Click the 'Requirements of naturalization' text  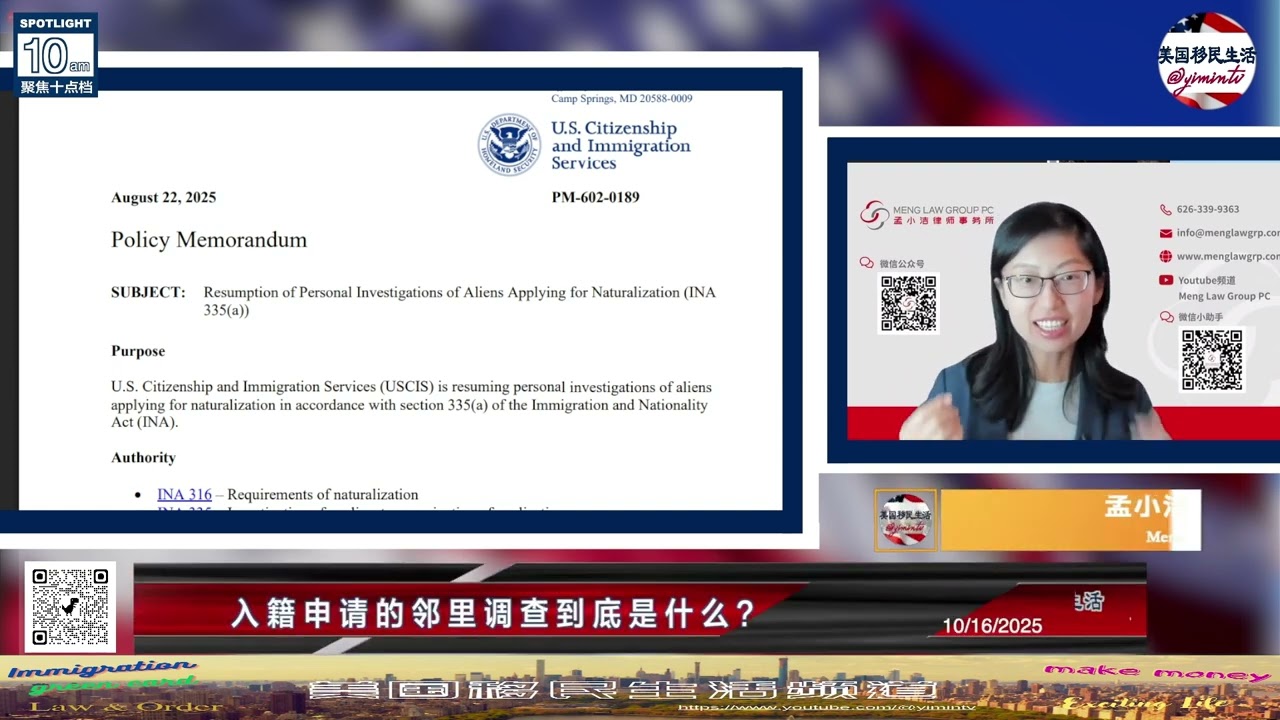click(323, 494)
